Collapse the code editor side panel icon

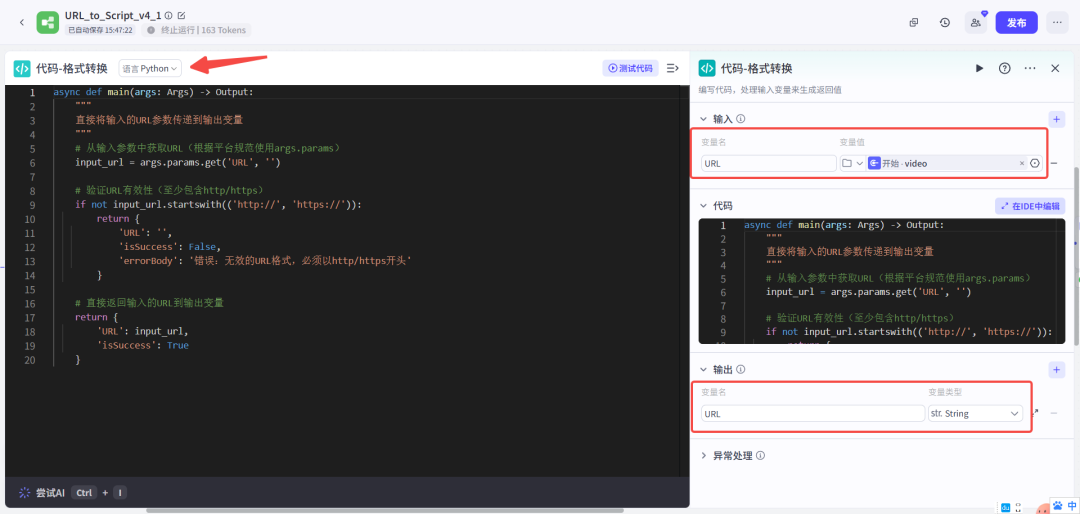(x=673, y=68)
